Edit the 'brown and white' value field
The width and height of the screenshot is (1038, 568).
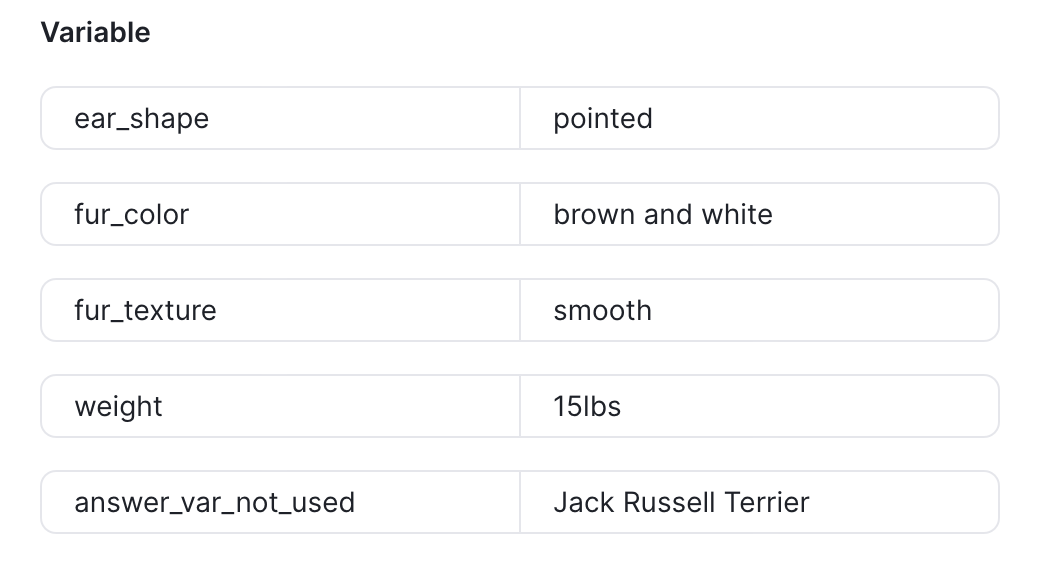(x=759, y=214)
